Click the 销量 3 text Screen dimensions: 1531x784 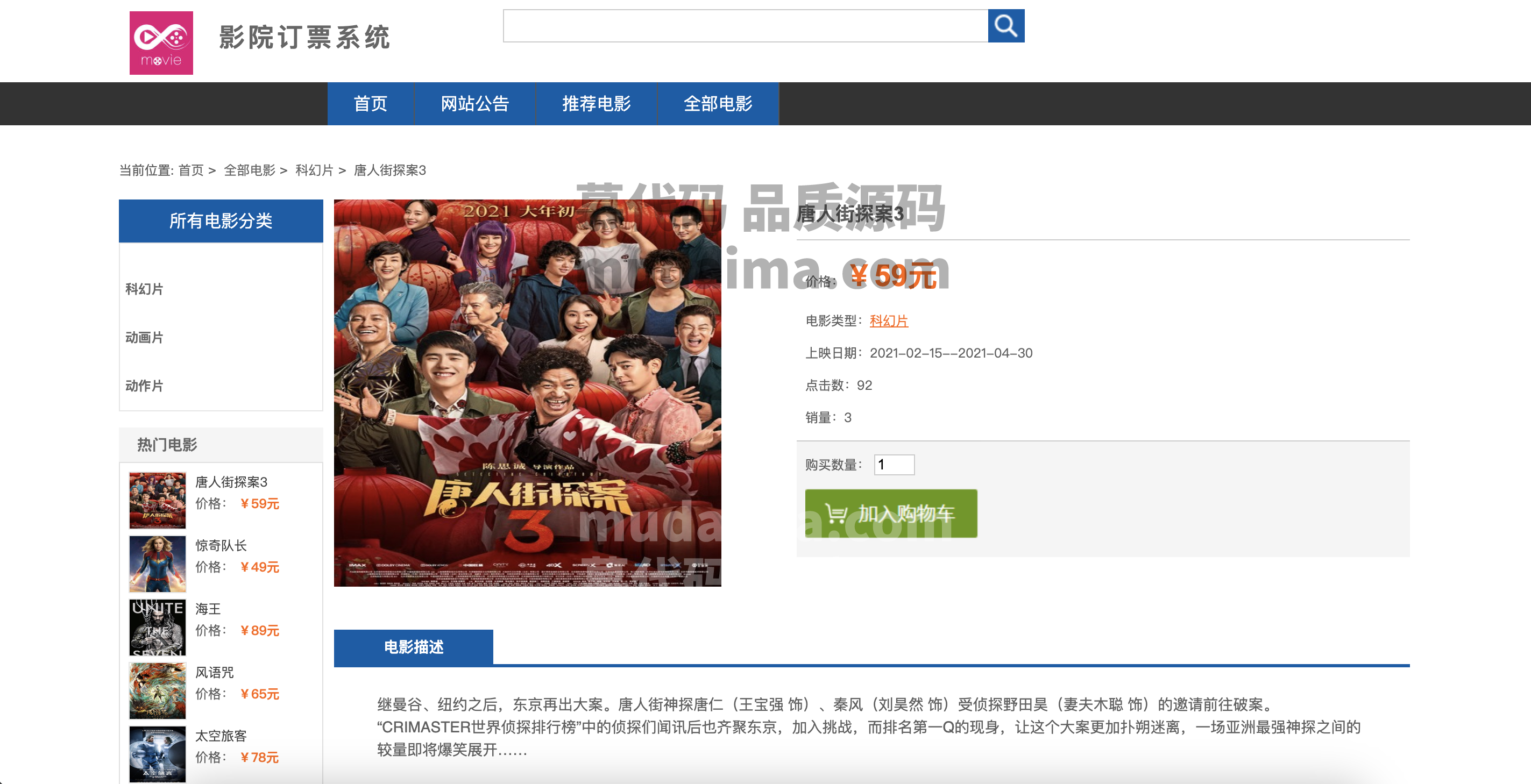(828, 417)
